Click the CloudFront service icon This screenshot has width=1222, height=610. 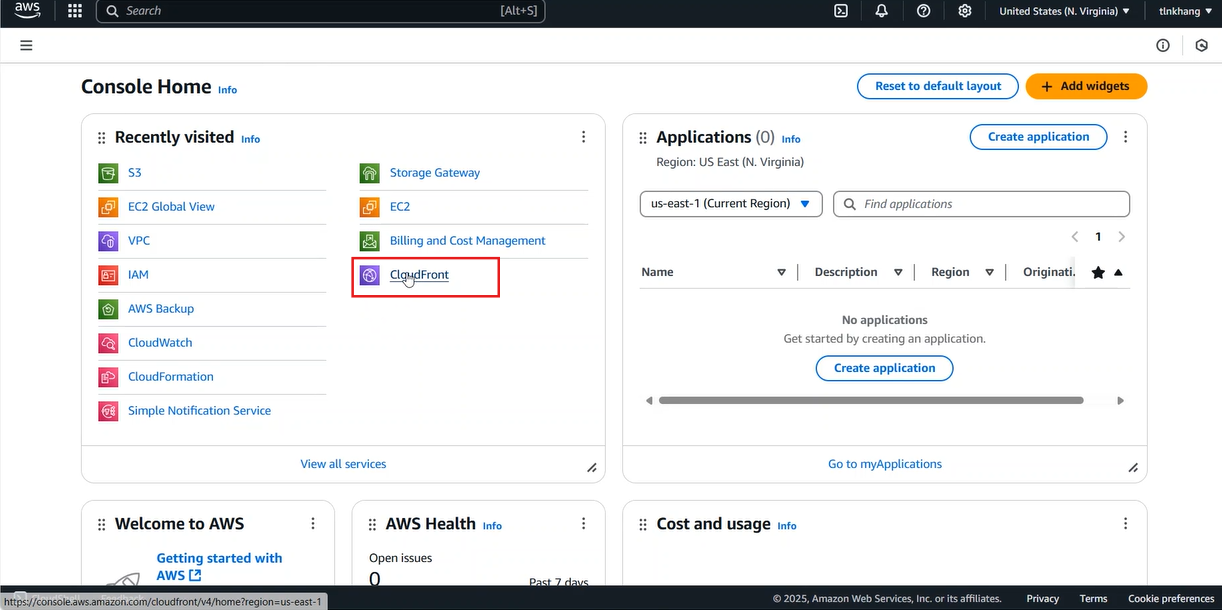pos(370,275)
